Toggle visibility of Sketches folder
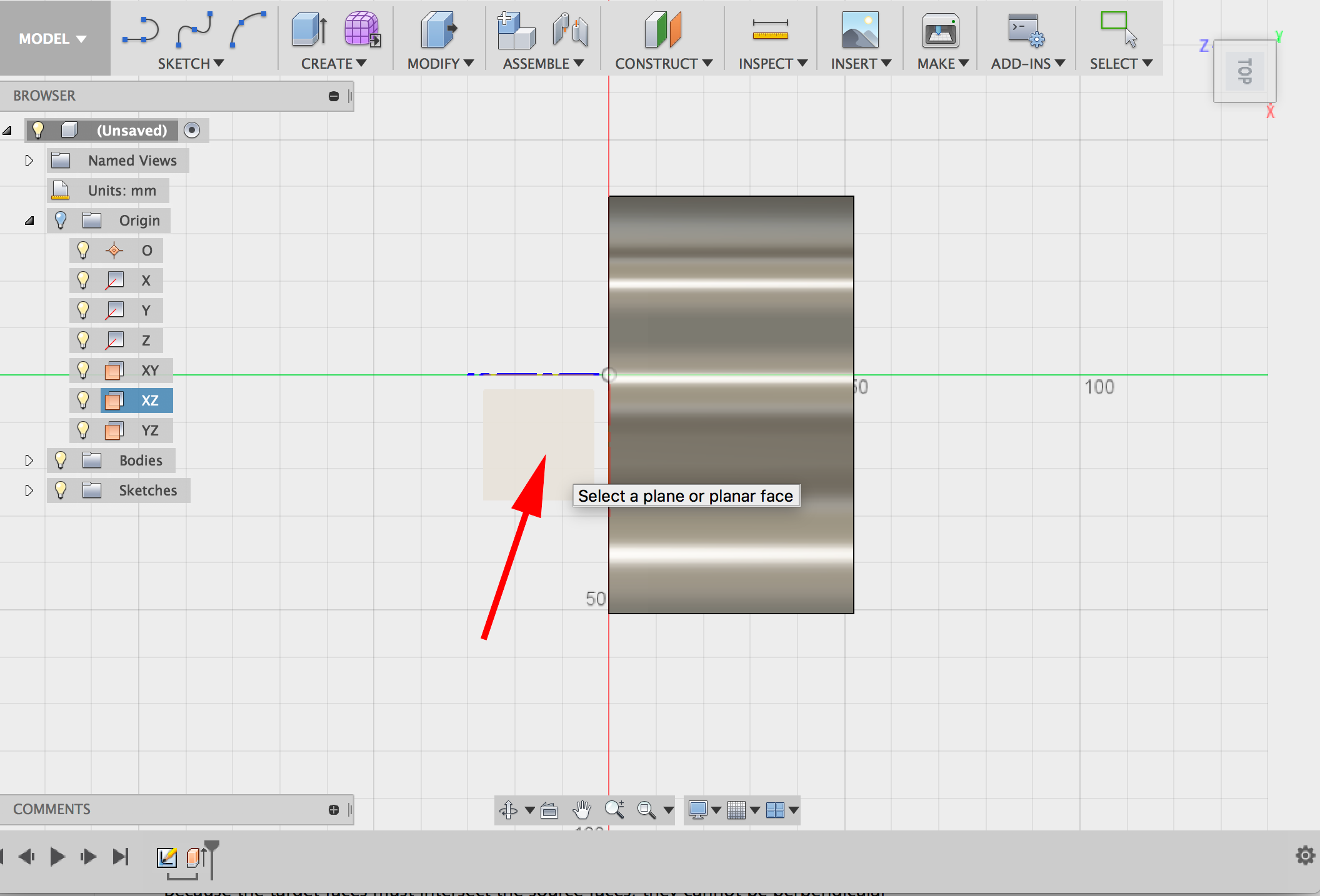Viewport: 1320px width, 896px height. (61, 490)
